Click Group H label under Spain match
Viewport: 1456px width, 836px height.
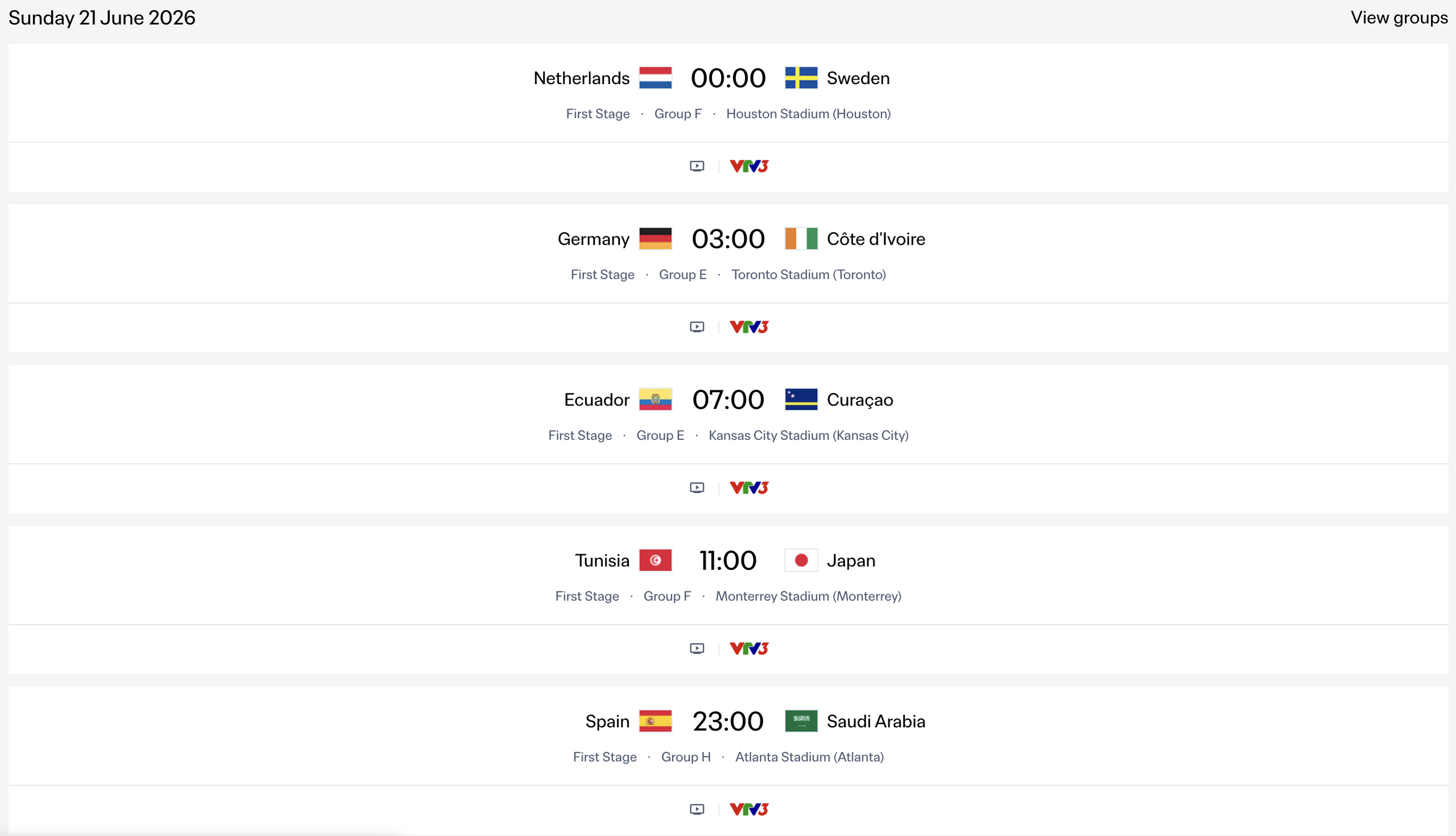[x=685, y=757]
